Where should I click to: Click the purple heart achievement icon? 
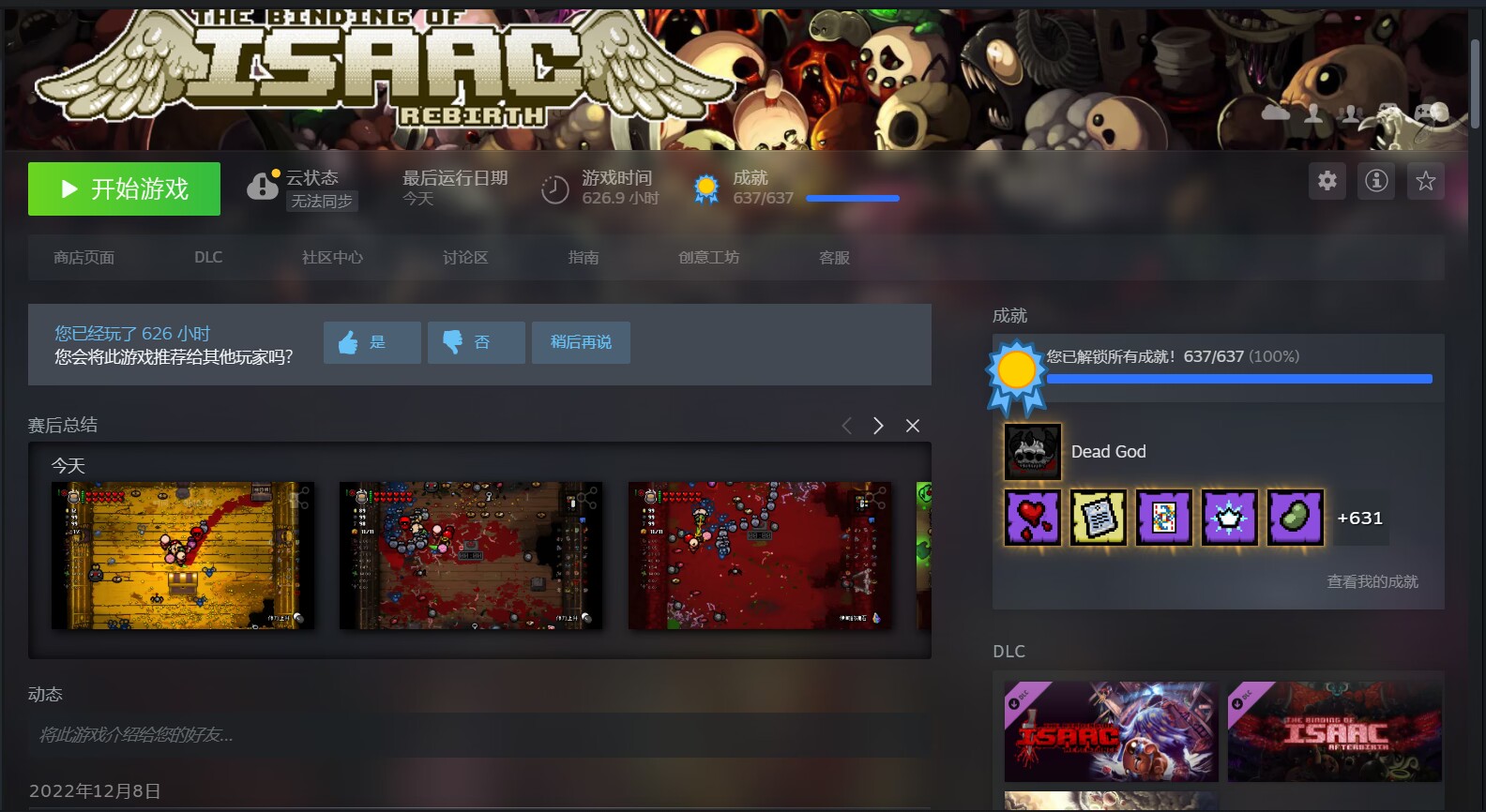coord(1032,518)
